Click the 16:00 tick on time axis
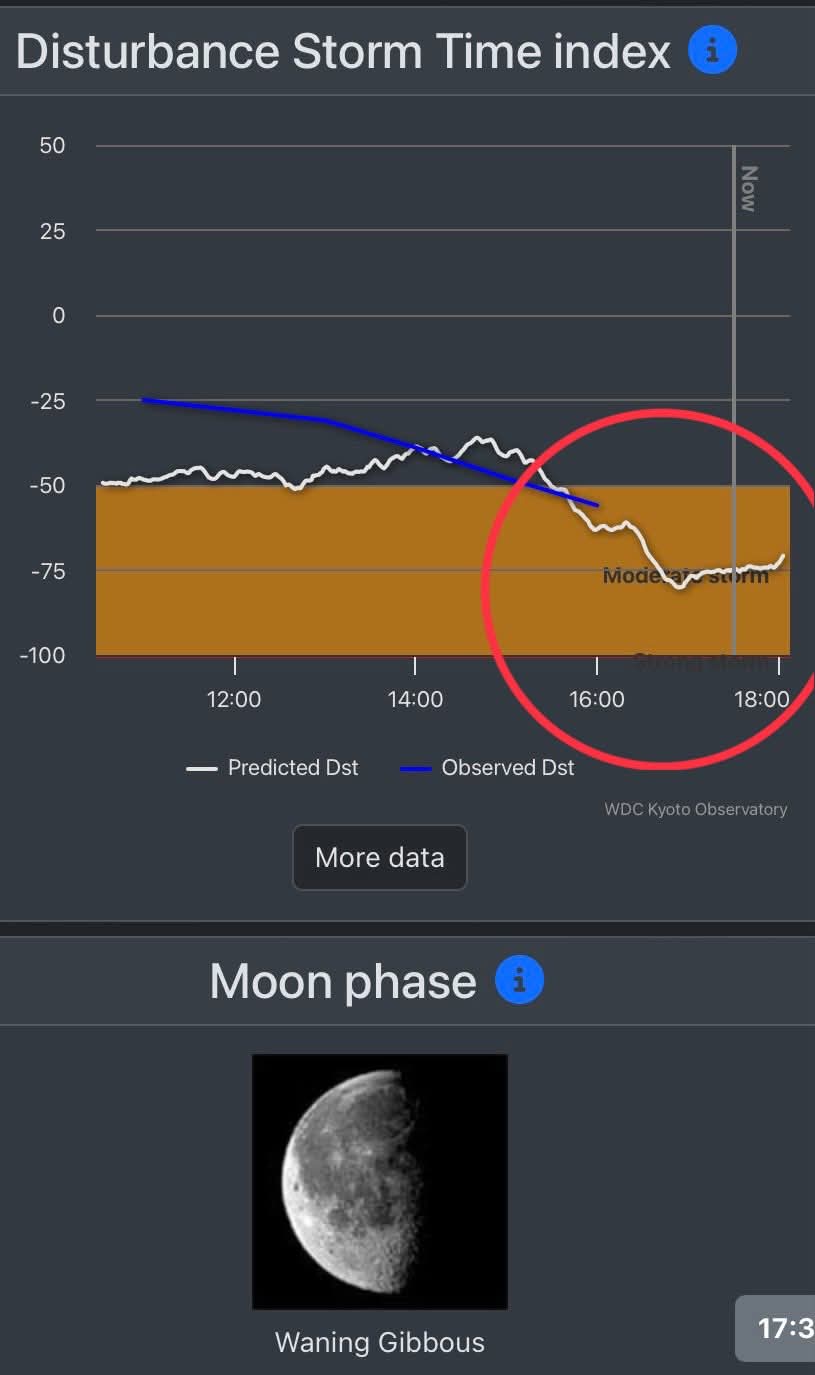This screenshot has height=1375, width=815. point(597,699)
